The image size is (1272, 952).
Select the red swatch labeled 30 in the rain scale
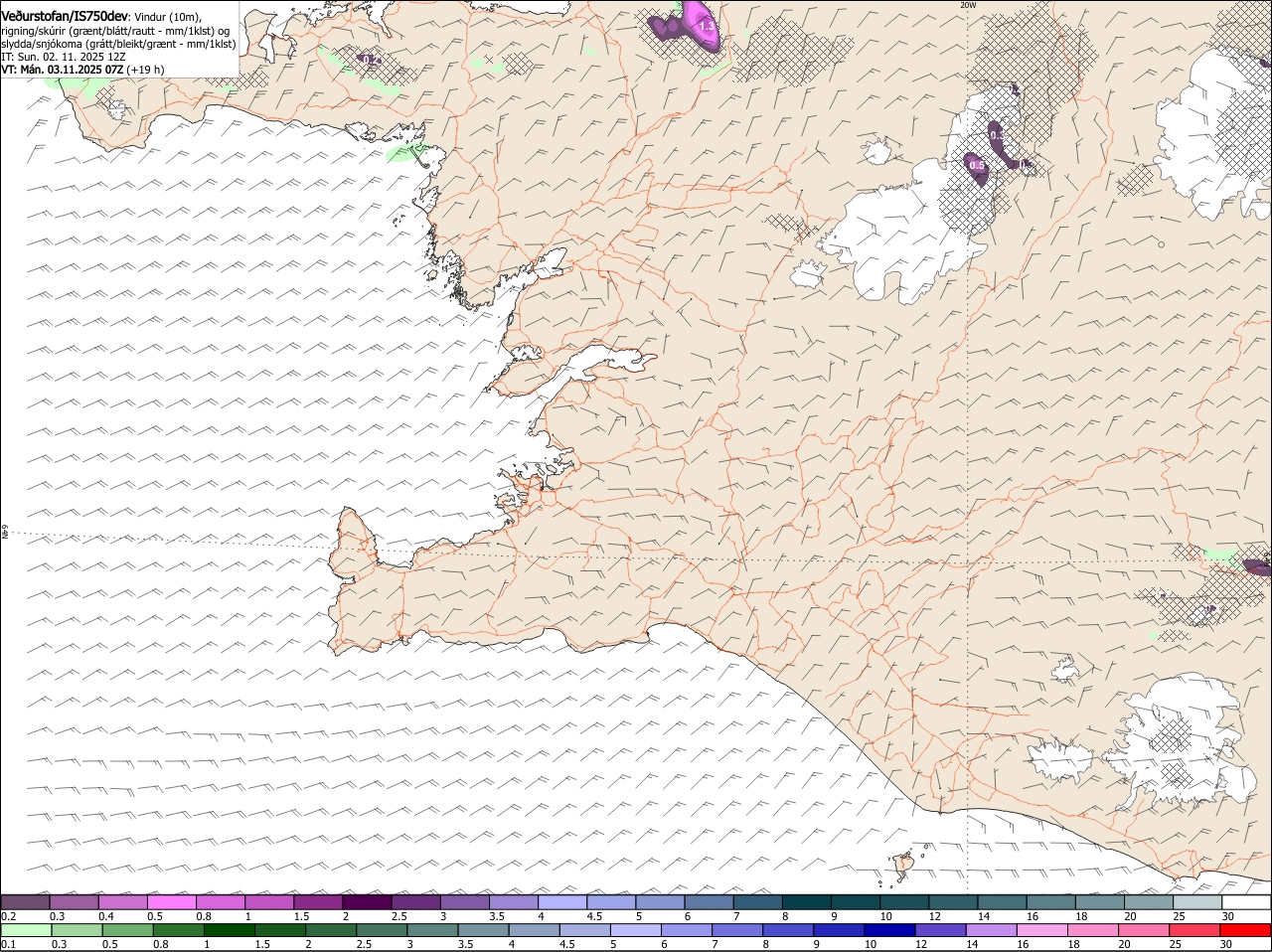click(1246, 929)
